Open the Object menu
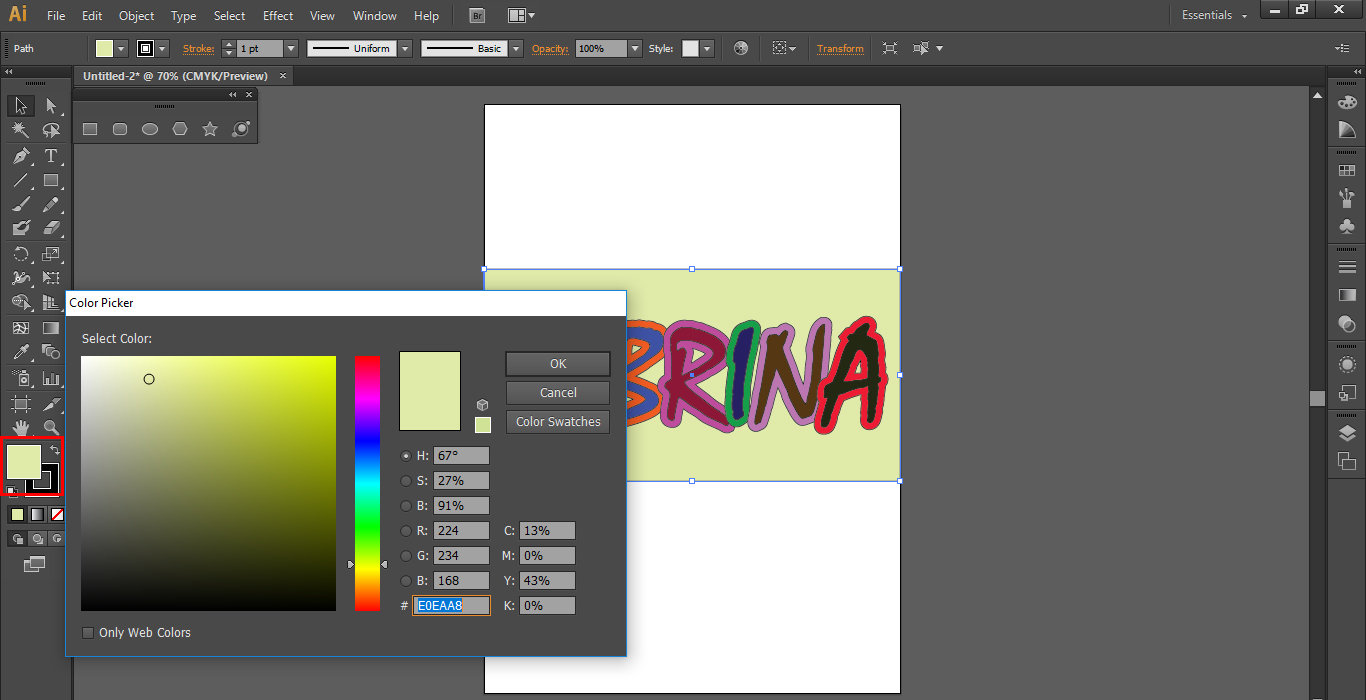The width and height of the screenshot is (1366, 700). (x=136, y=15)
